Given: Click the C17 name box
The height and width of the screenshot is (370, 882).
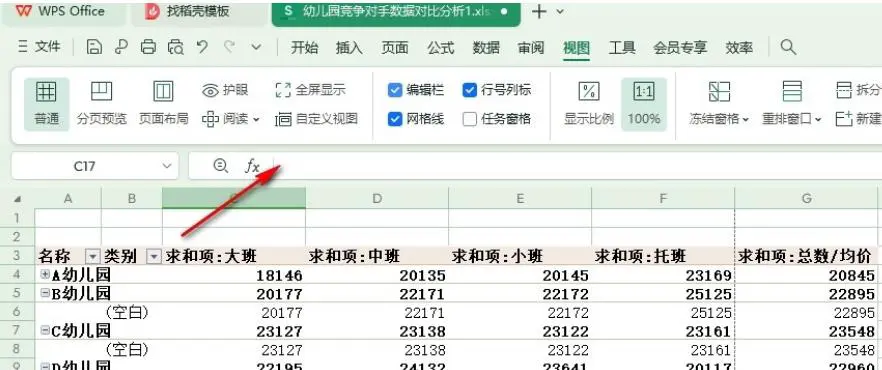Looking at the screenshot, I should click(x=84, y=166).
